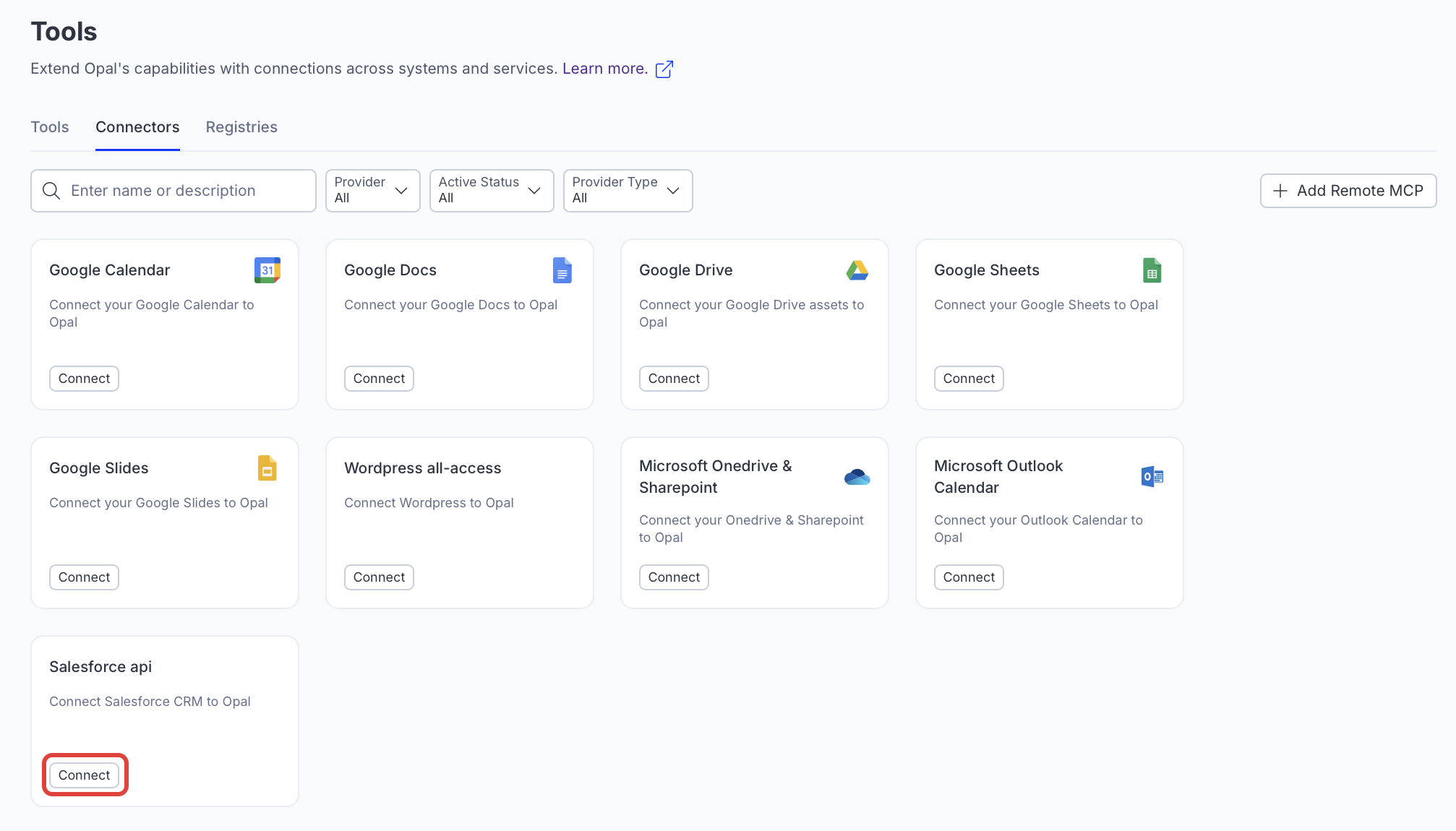
Task: Click the Google Calendar icon
Action: pos(267,270)
